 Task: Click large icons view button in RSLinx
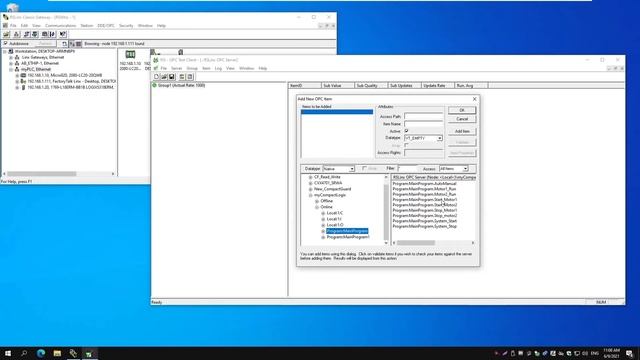click(x=72, y=44)
